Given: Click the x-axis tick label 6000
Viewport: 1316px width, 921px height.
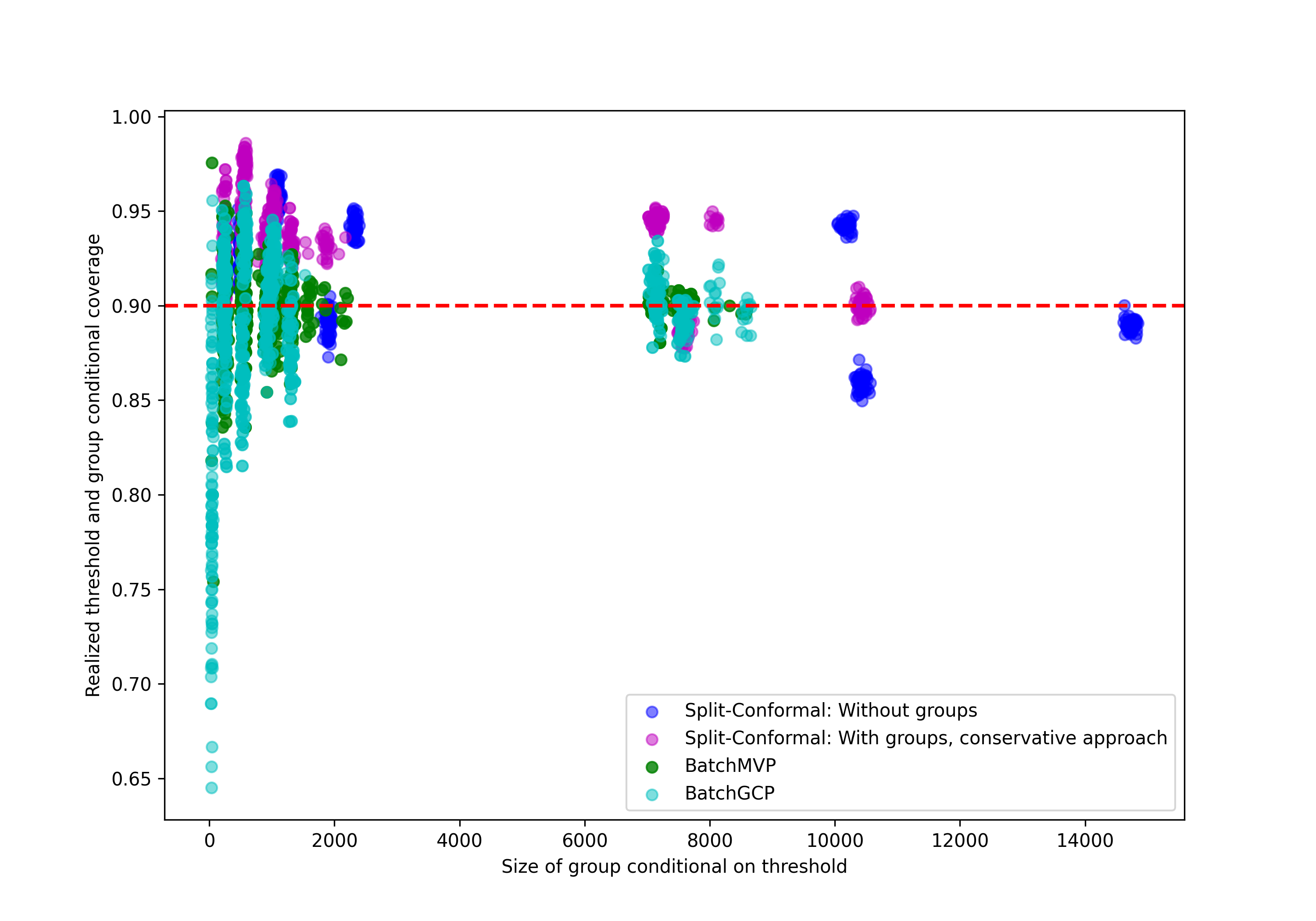Looking at the screenshot, I should 585,841.
